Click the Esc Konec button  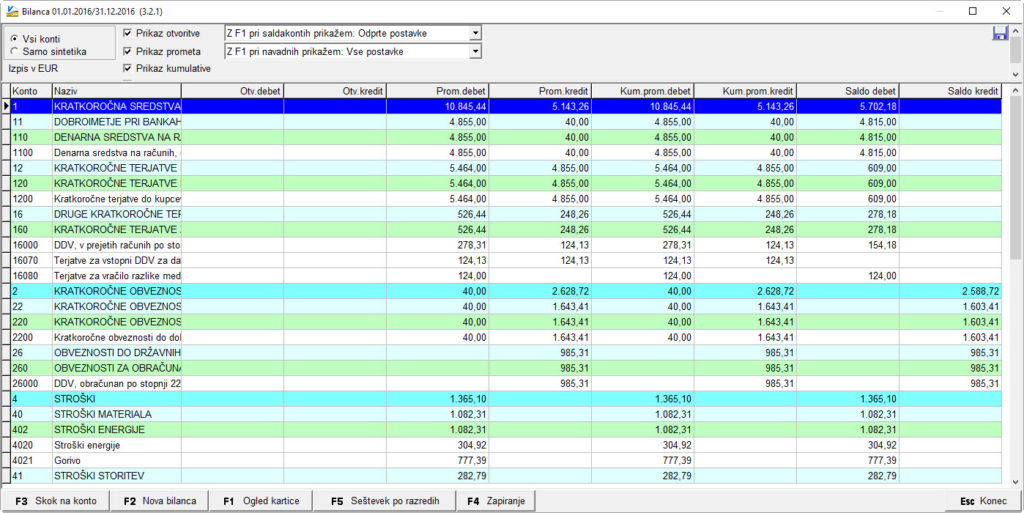pyautogui.click(x=983, y=500)
